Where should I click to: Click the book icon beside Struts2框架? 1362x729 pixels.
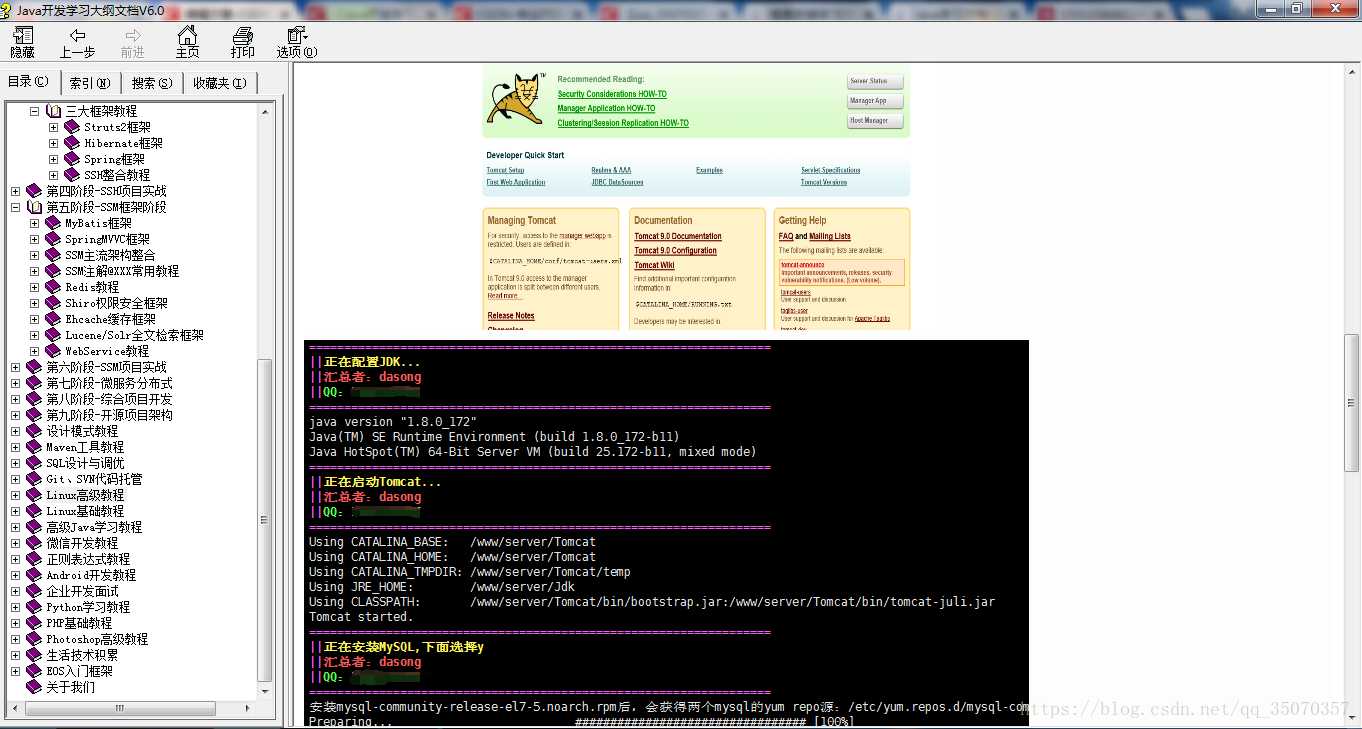click(x=72, y=127)
